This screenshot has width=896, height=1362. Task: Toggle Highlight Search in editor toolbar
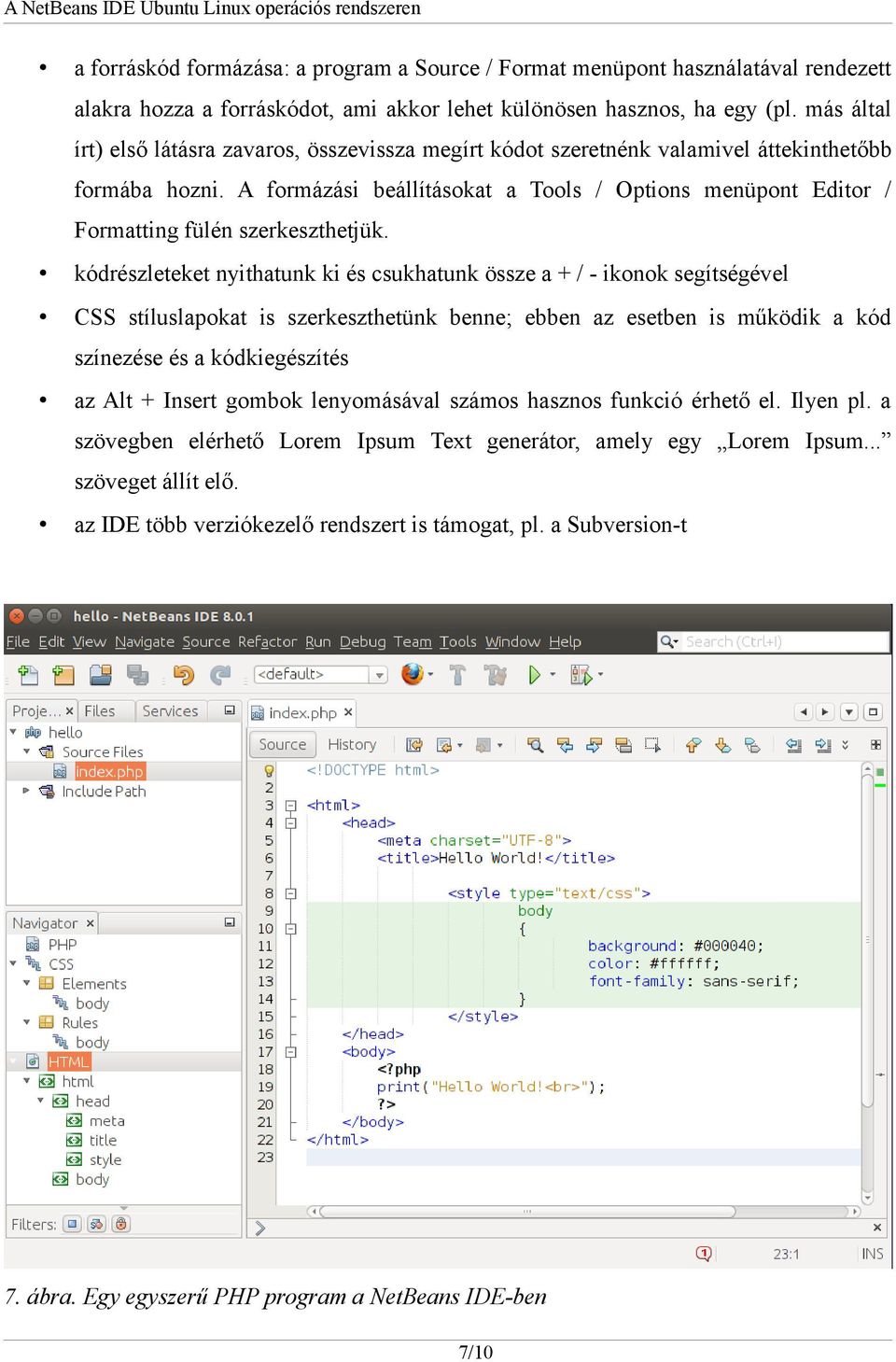click(x=624, y=745)
